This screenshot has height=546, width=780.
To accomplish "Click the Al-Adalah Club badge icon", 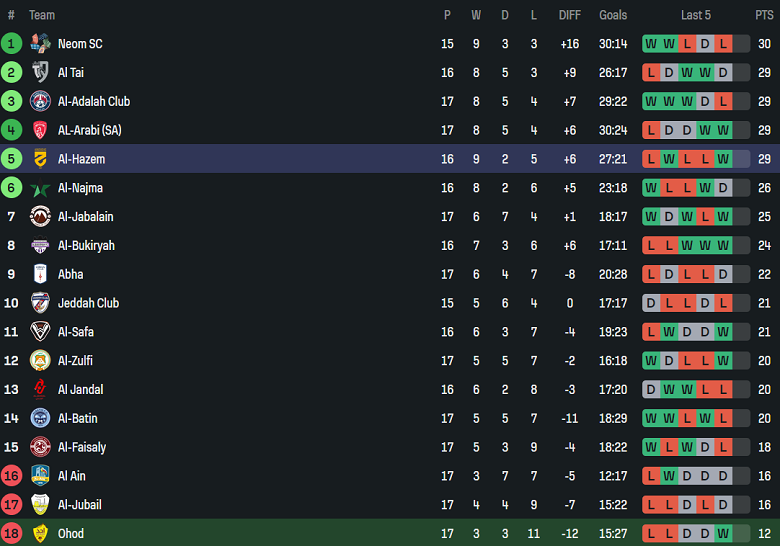I will pyautogui.click(x=40, y=101).
